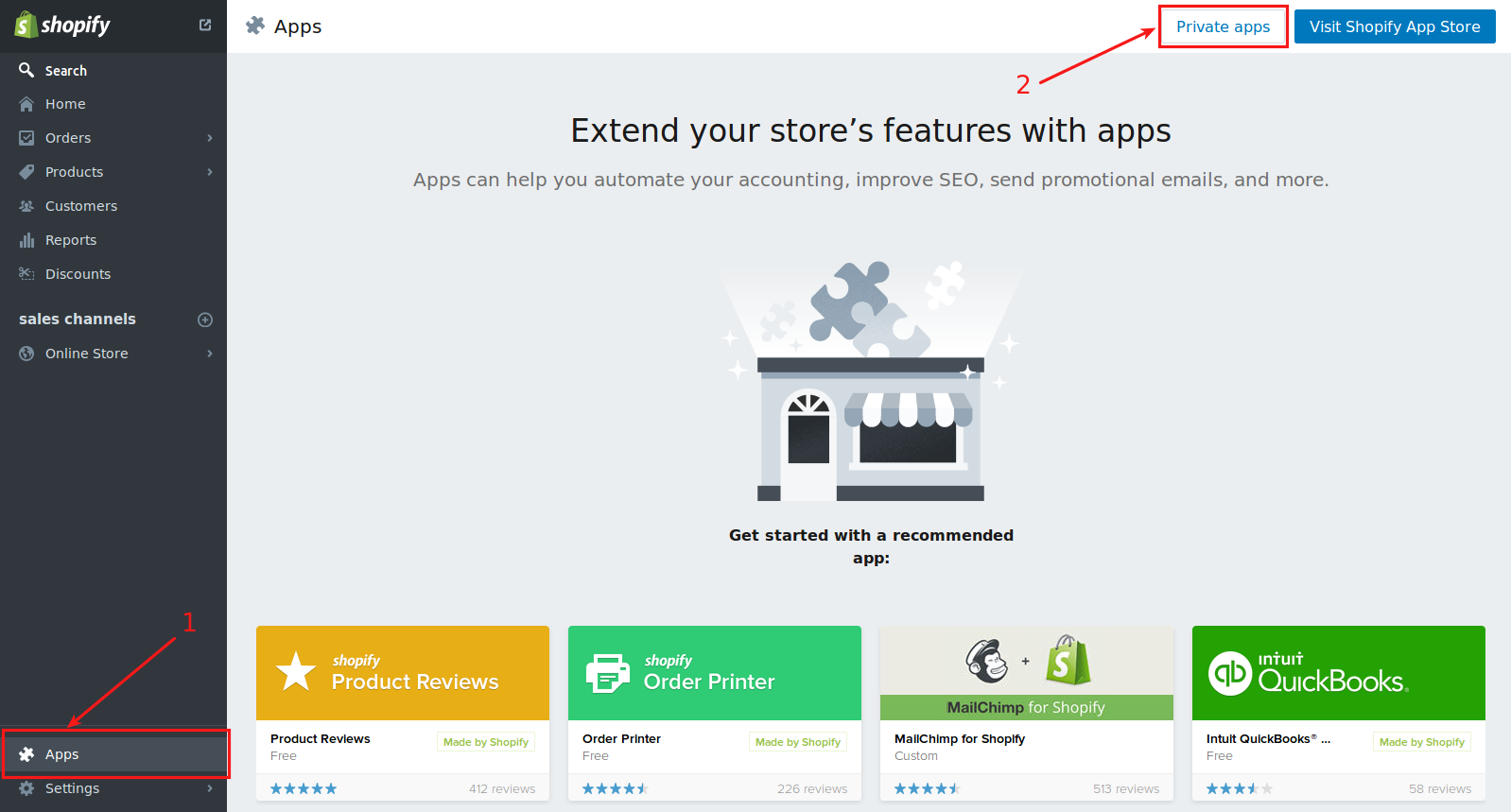Open the Product Reviews app title
The height and width of the screenshot is (812, 1511).
(321, 738)
